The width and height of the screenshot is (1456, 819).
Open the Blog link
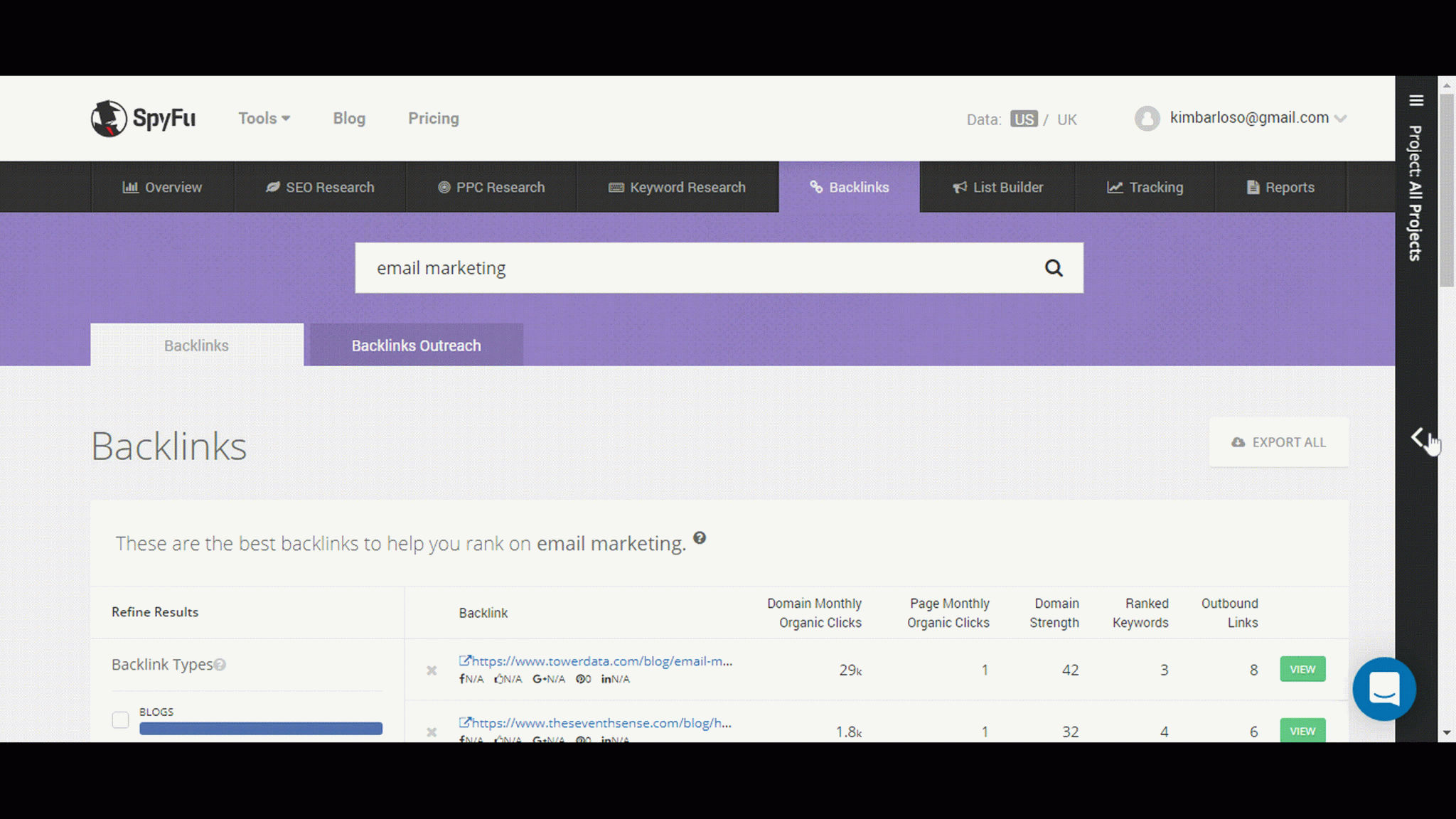[x=349, y=118]
